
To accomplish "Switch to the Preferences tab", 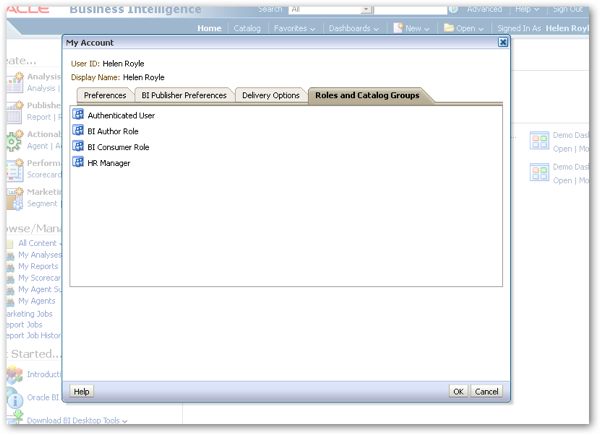I will [105, 95].
